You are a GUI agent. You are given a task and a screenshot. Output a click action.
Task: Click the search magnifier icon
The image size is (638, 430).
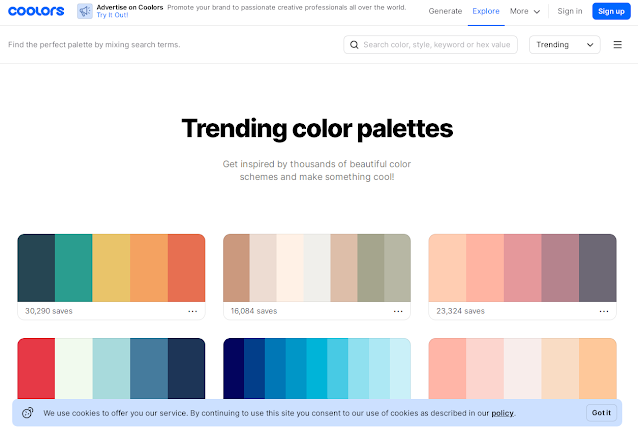pos(354,45)
